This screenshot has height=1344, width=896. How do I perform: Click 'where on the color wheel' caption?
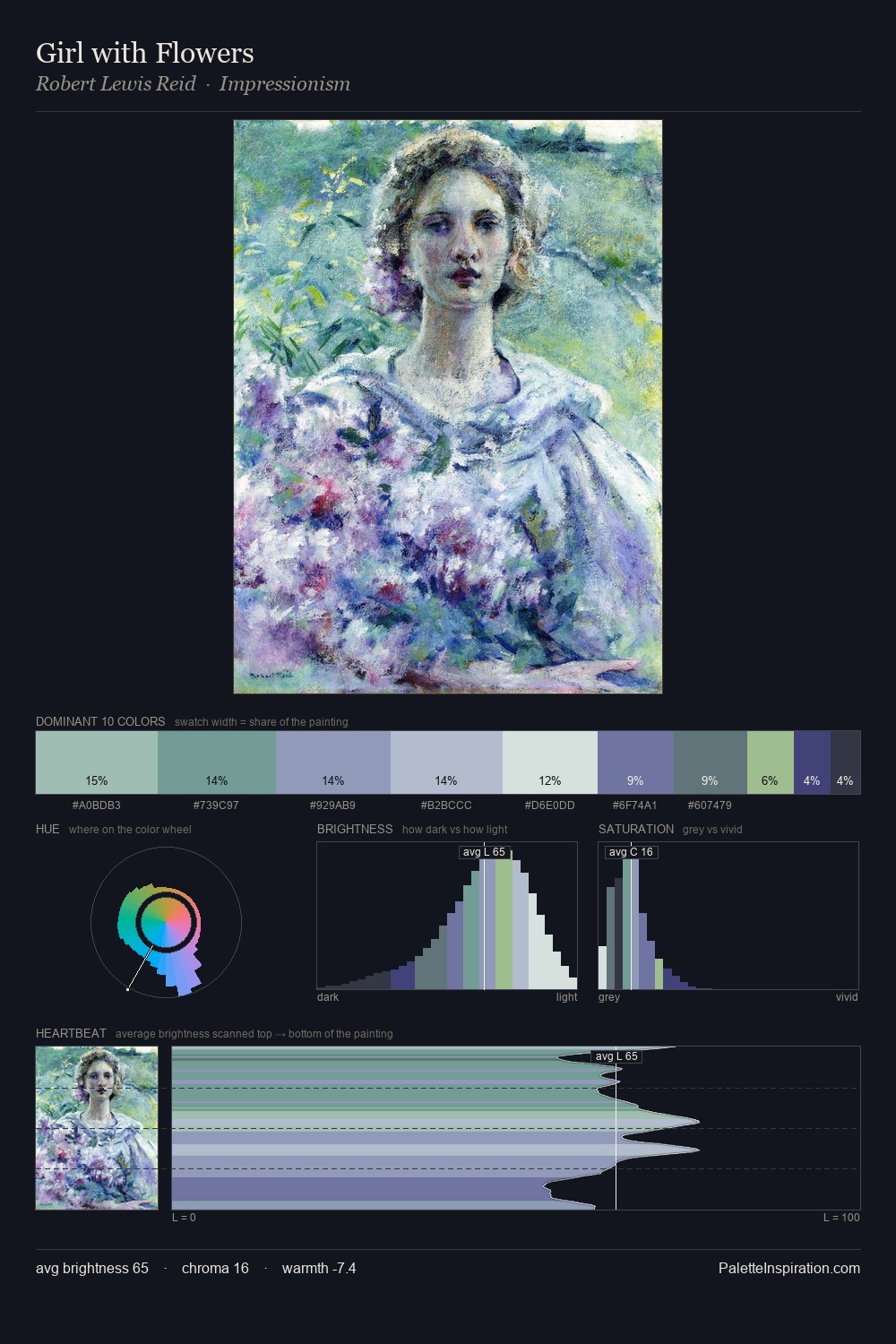pos(130,829)
